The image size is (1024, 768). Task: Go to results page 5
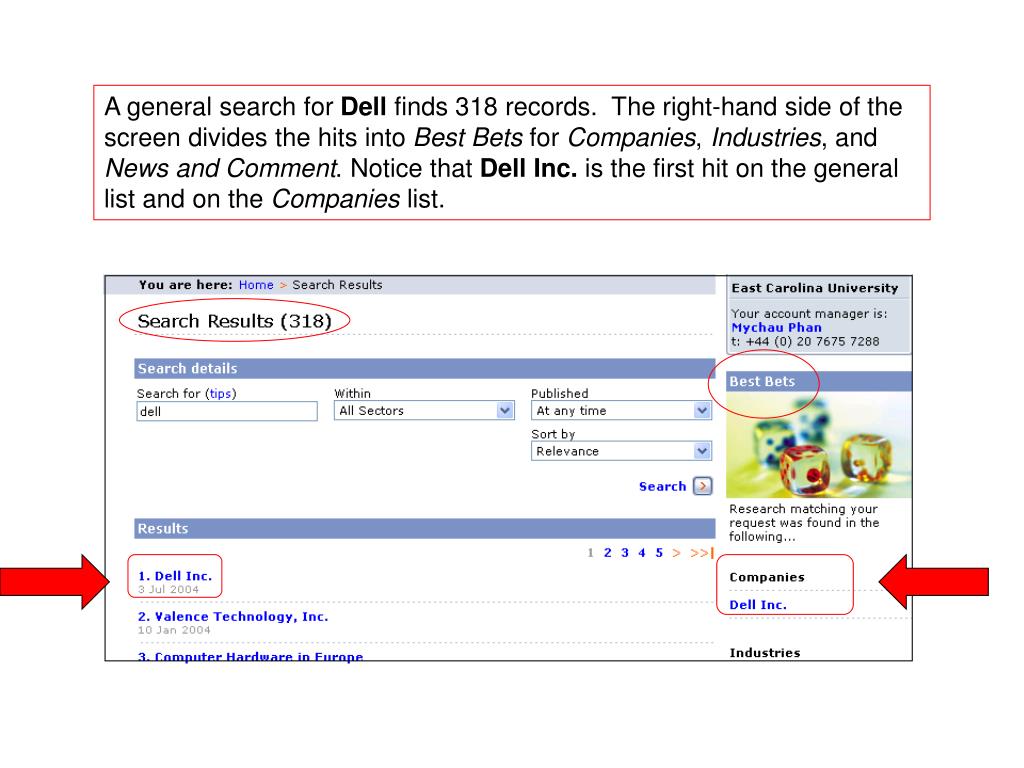(659, 553)
